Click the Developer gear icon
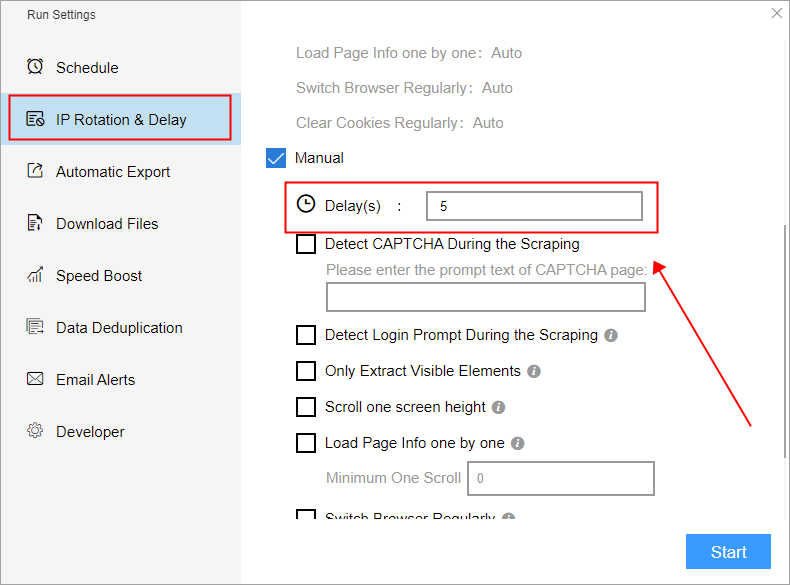The width and height of the screenshot is (790, 585). point(35,431)
